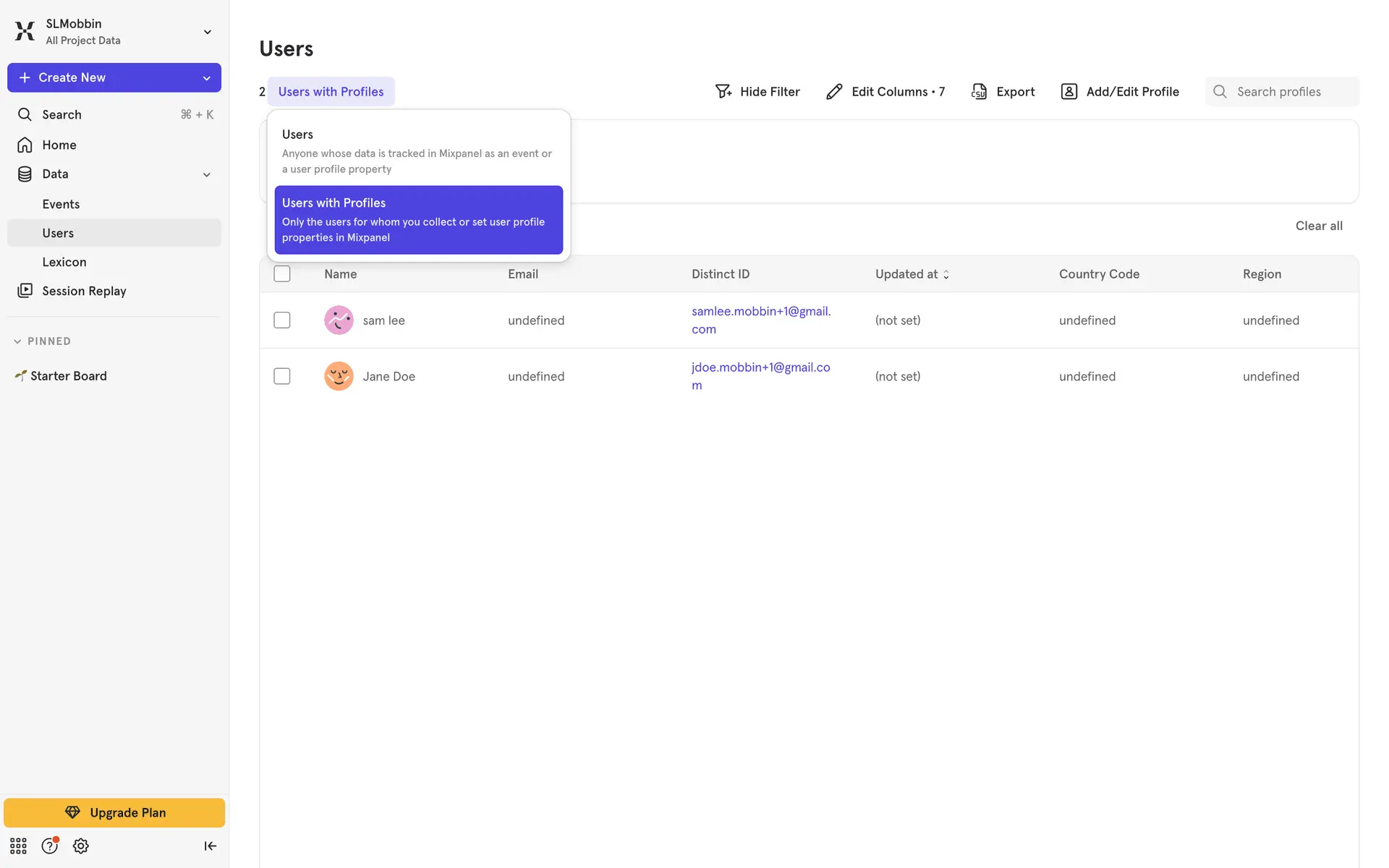Viewport: 1389px width, 868px height.
Task: Open the help question mark icon
Action: (49, 846)
